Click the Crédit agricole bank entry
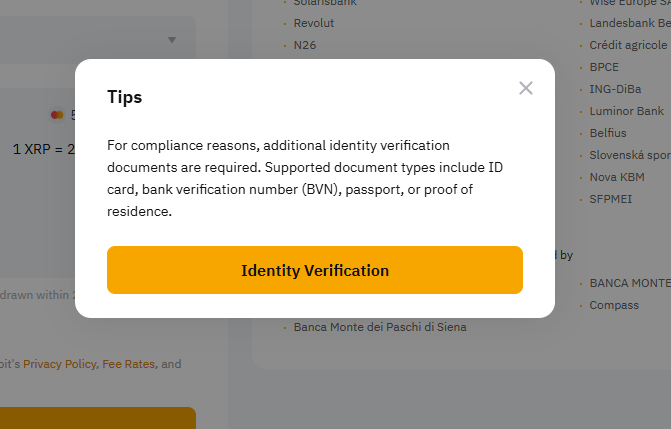 pyautogui.click(x=628, y=45)
